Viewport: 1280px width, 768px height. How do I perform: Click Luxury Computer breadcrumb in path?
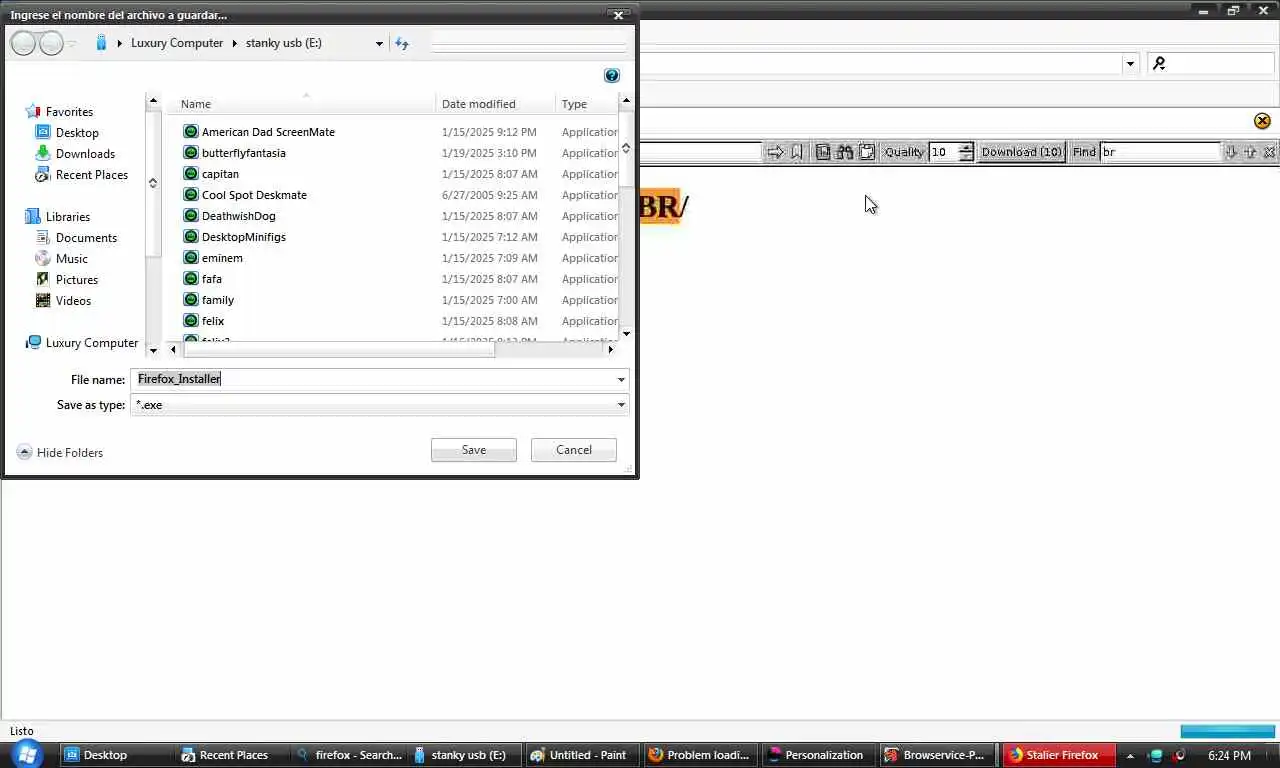[x=177, y=44]
